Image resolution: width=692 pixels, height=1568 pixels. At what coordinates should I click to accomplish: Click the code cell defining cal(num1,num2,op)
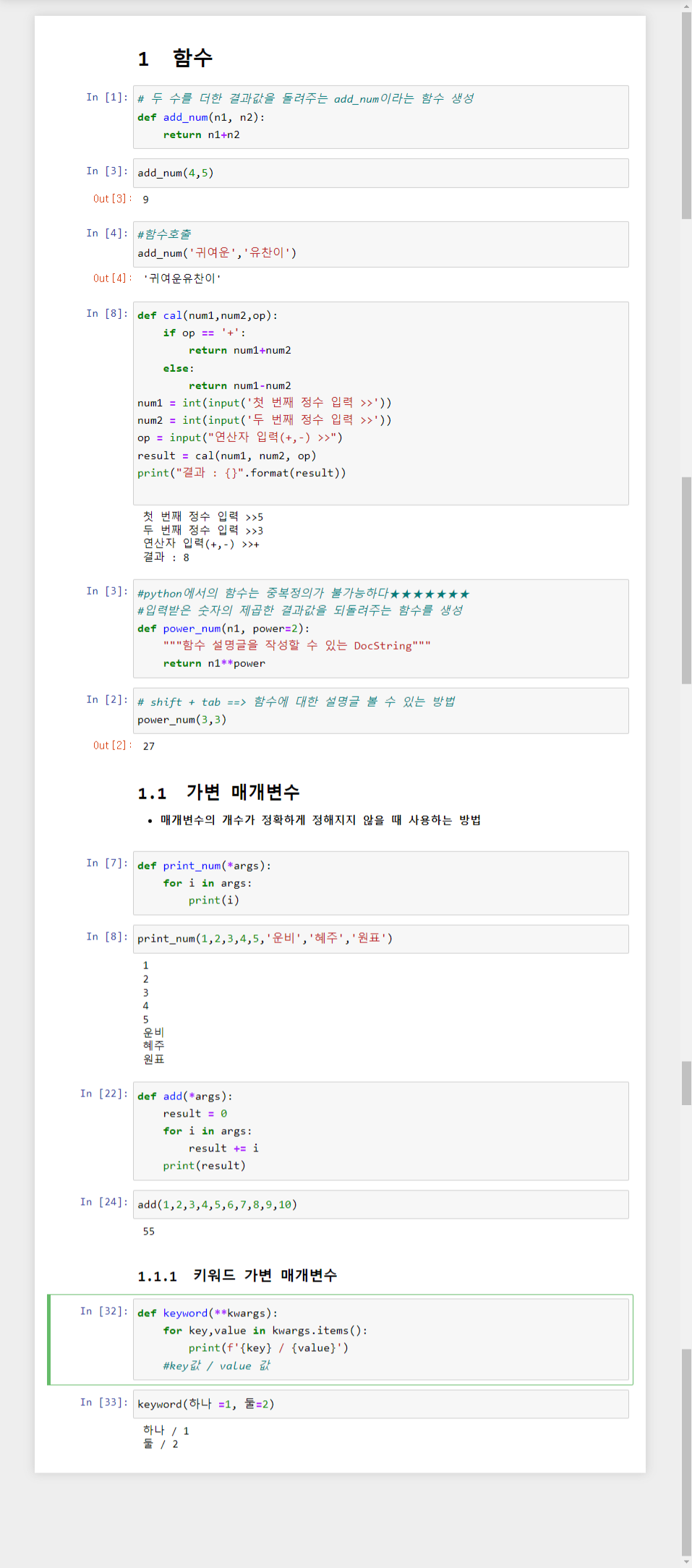[380, 404]
